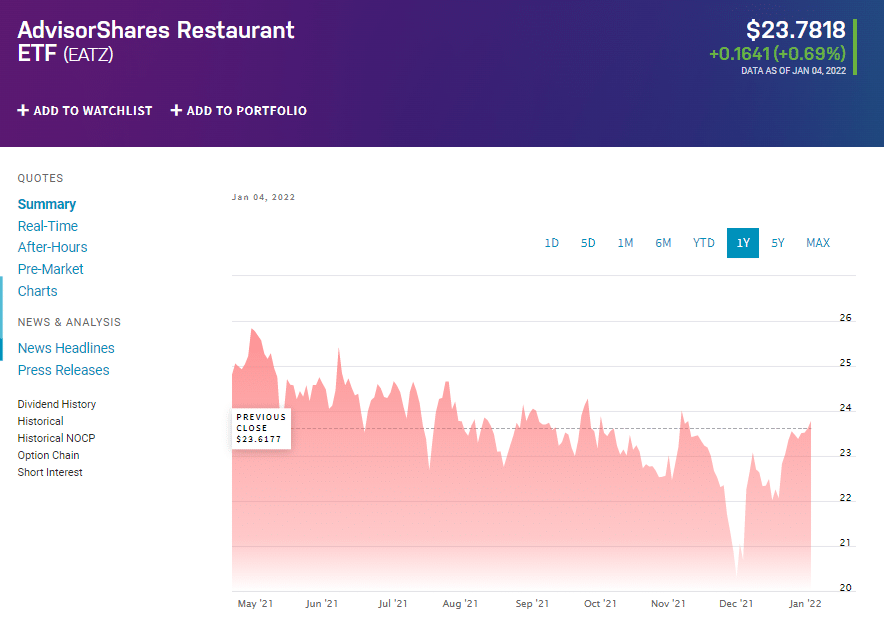Show year-to-date chart with YTD
Viewport: 884px width, 636px height.
(x=704, y=243)
